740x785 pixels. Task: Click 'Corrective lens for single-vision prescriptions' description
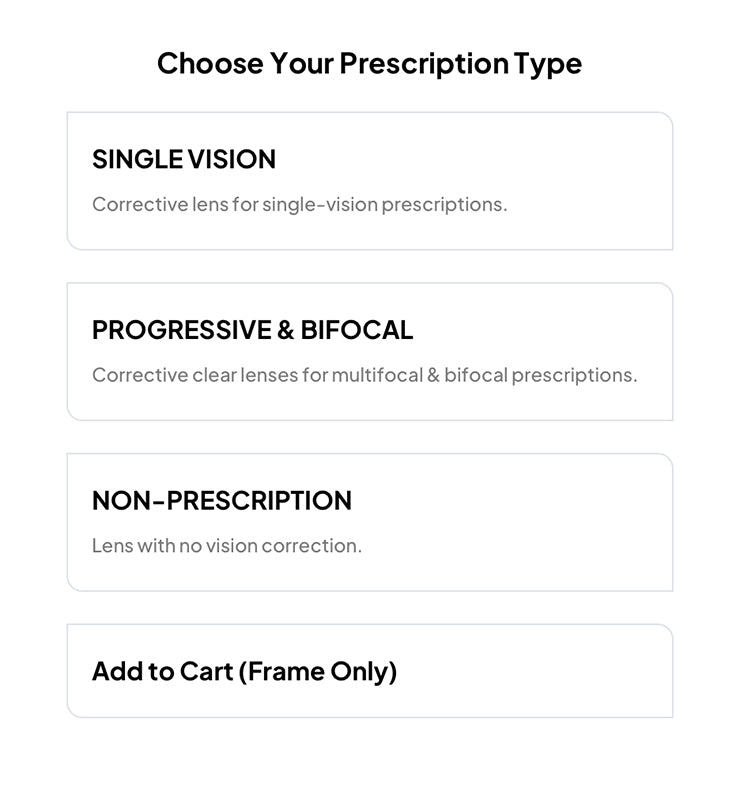click(x=299, y=205)
